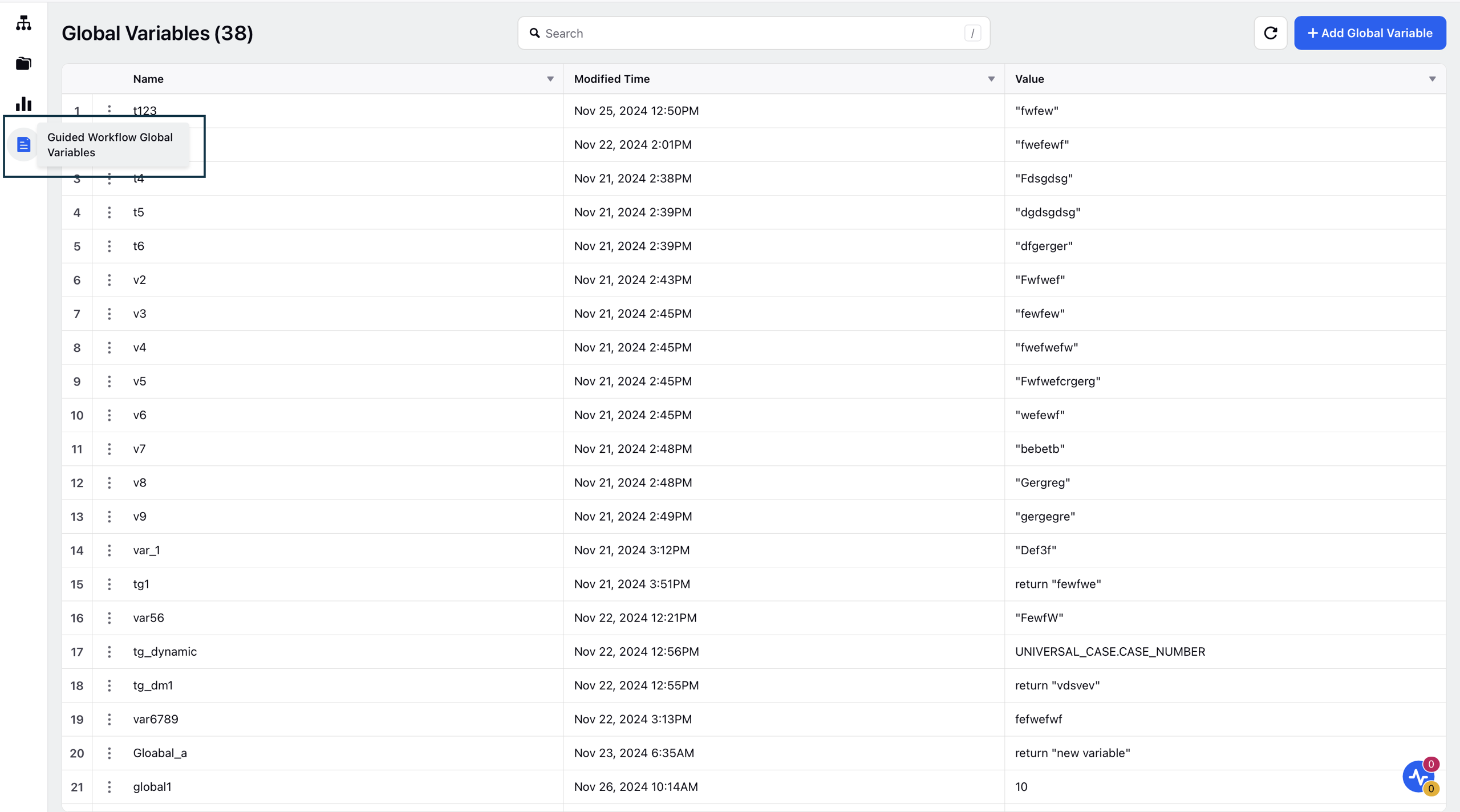Click the value "Fdsgdsg"

pyautogui.click(x=1044, y=178)
